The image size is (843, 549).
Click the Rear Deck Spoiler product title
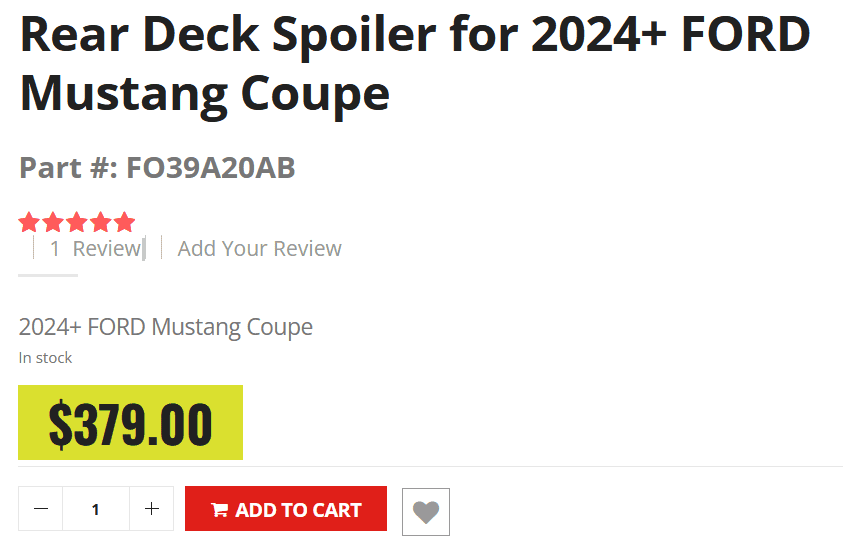point(415,64)
